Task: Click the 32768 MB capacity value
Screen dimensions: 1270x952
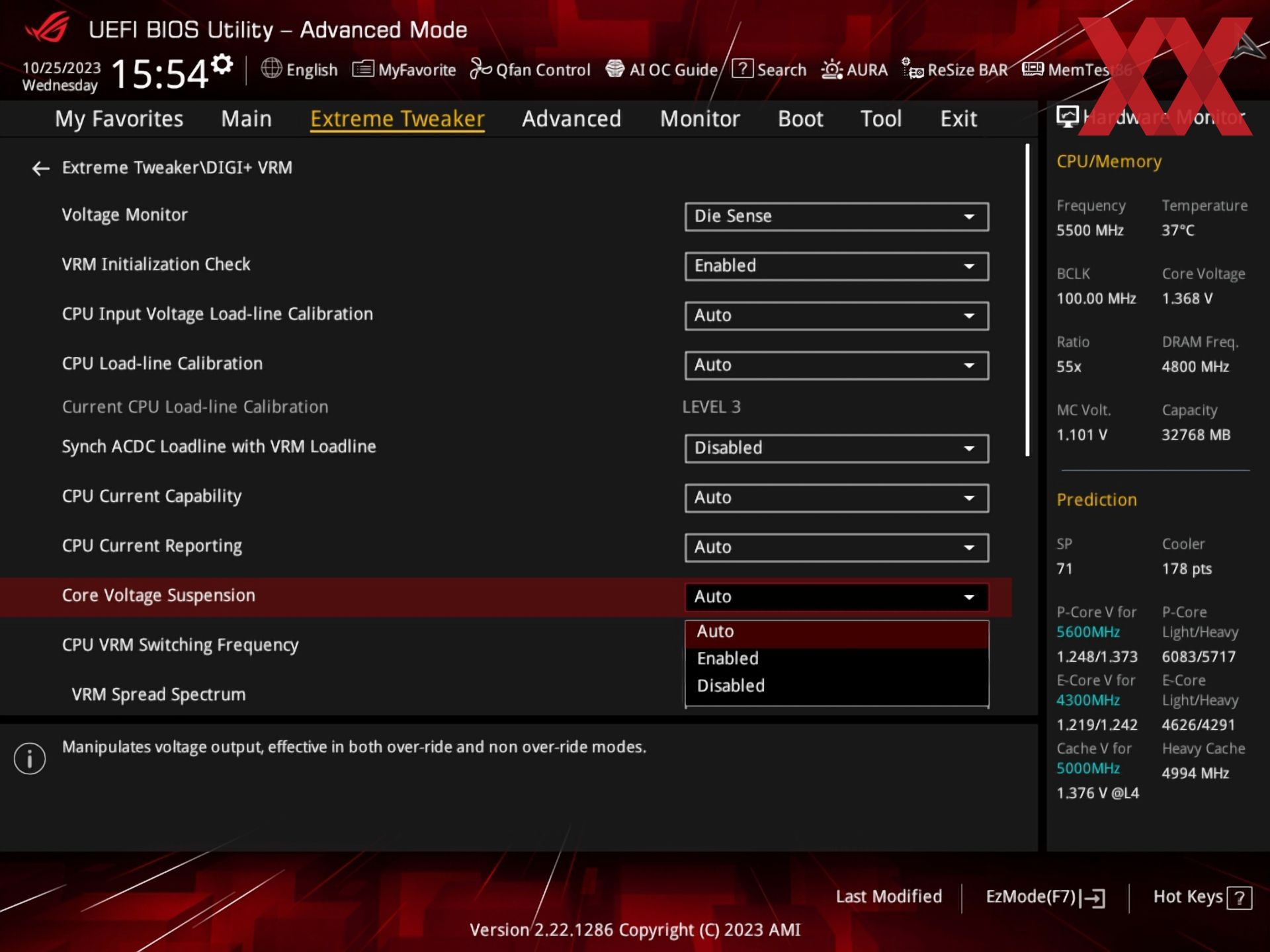Action: click(x=1196, y=435)
